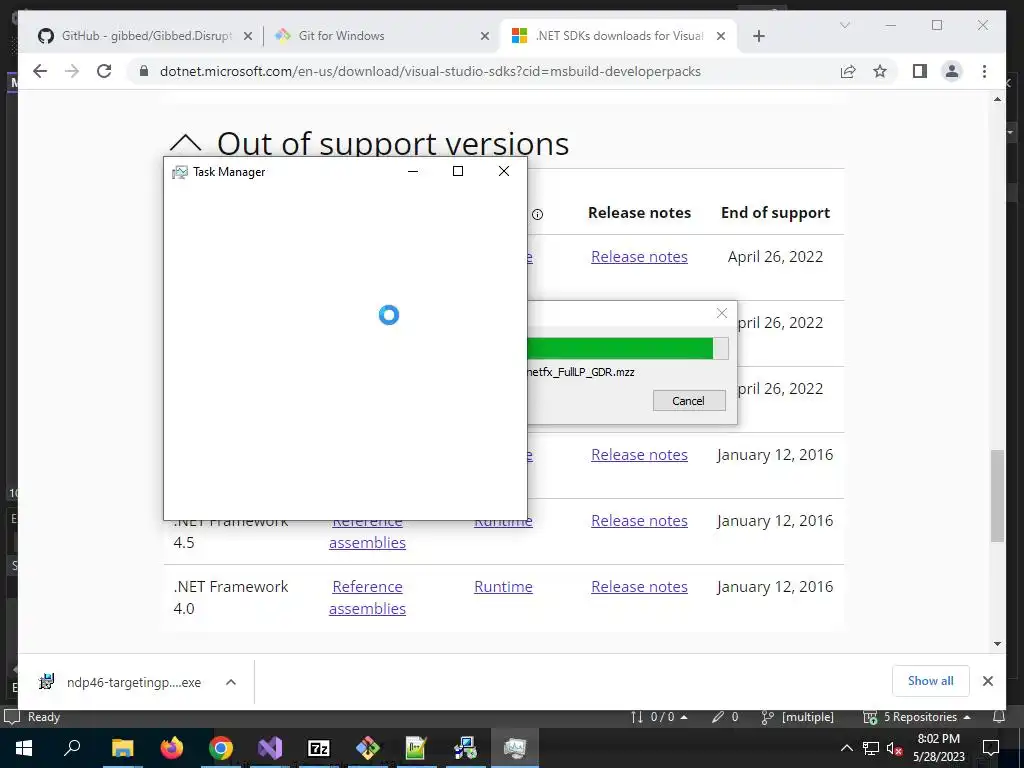Show all downloads

click(x=931, y=681)
